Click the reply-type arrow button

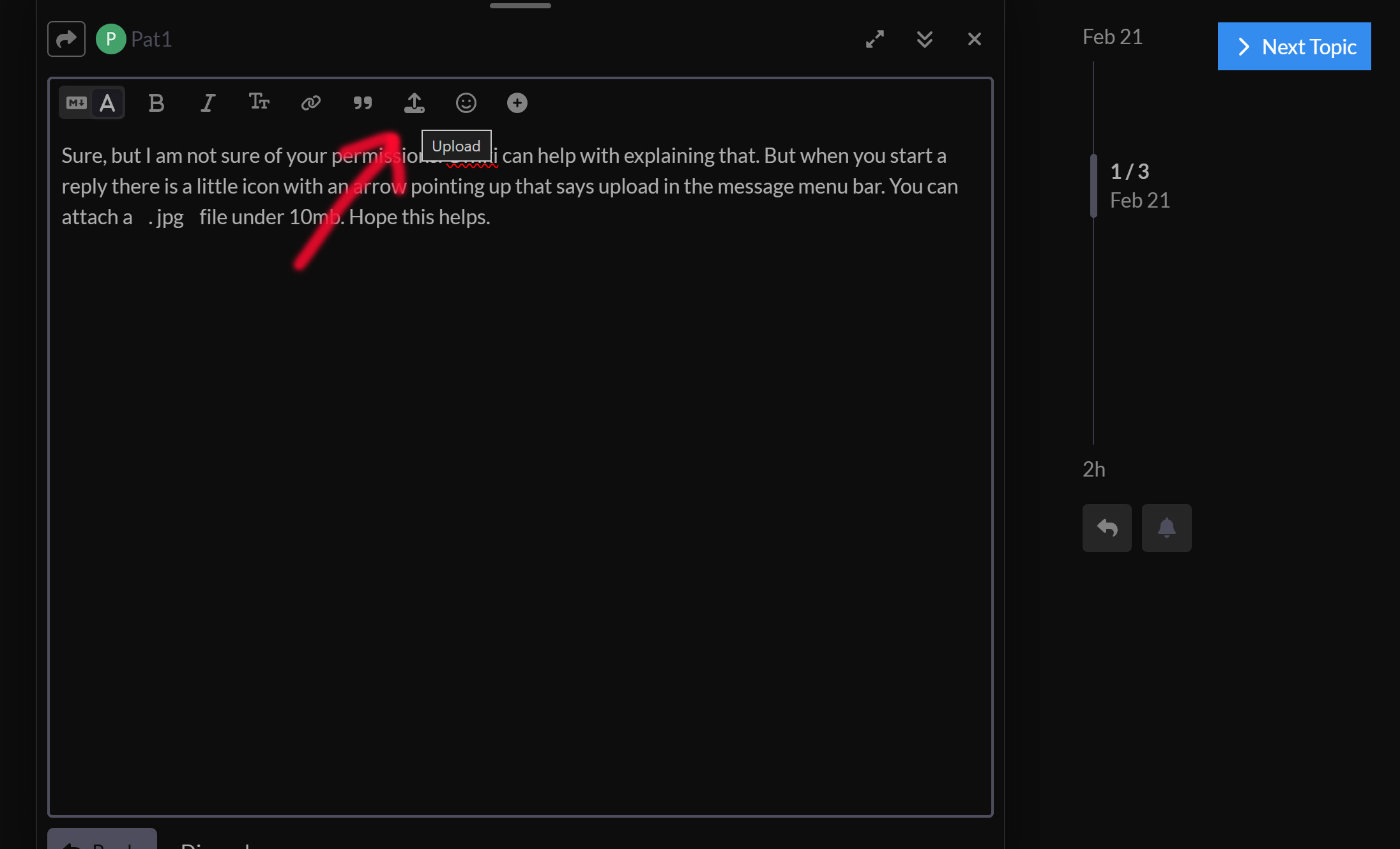[66, 39]
